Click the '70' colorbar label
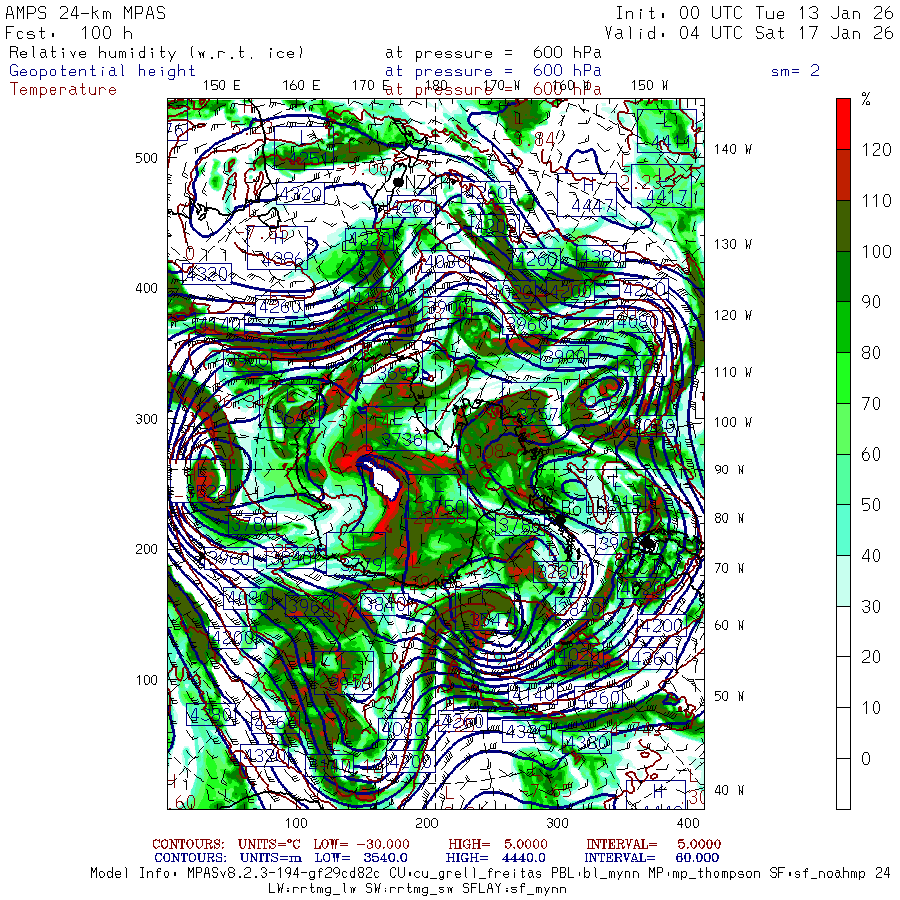Screen dimensions: 900x900 coord(871,404)
